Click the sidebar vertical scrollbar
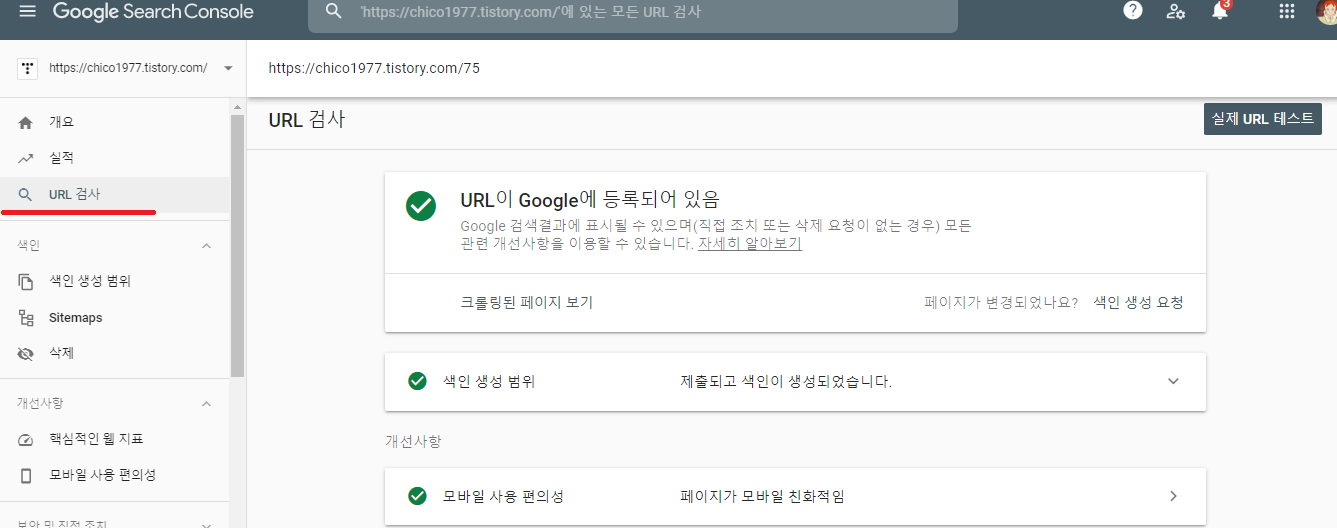The image size is (1337, 528). pos(237,245)
